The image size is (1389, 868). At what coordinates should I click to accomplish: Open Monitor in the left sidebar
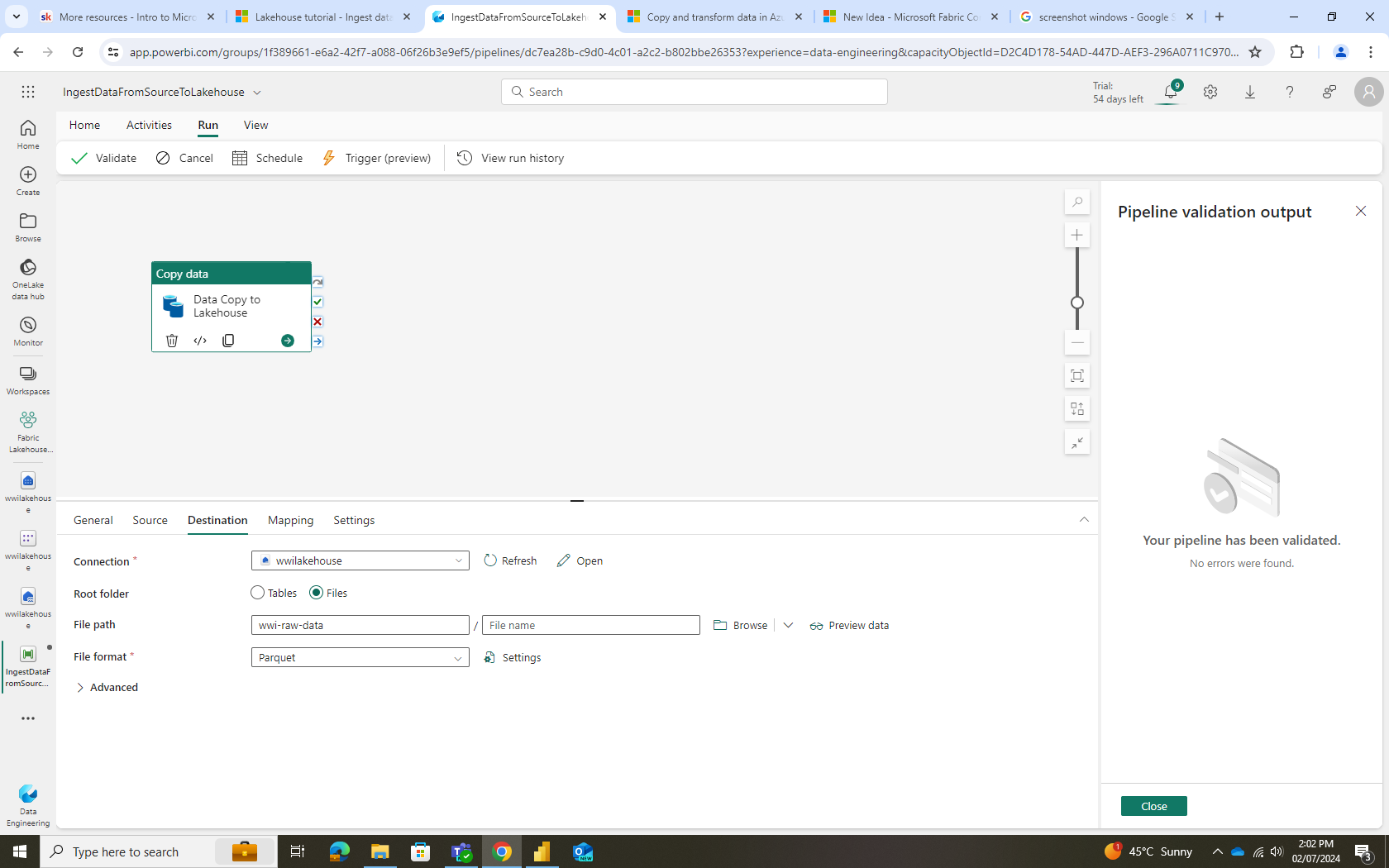coord(28,331)
